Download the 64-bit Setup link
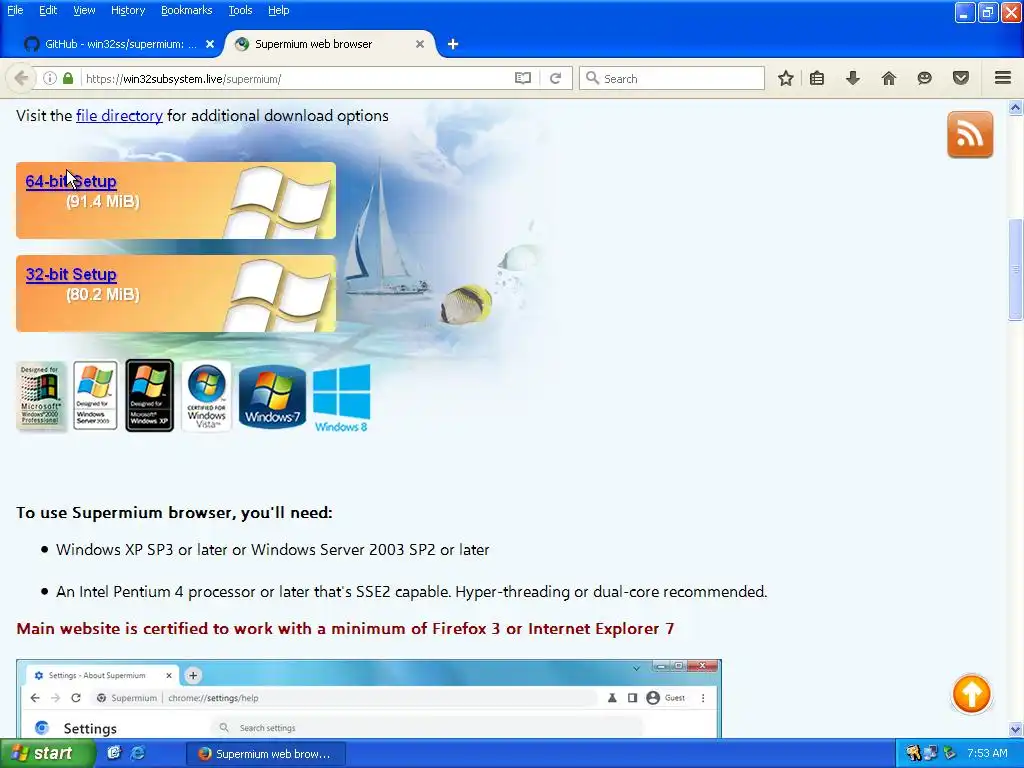 71,181
